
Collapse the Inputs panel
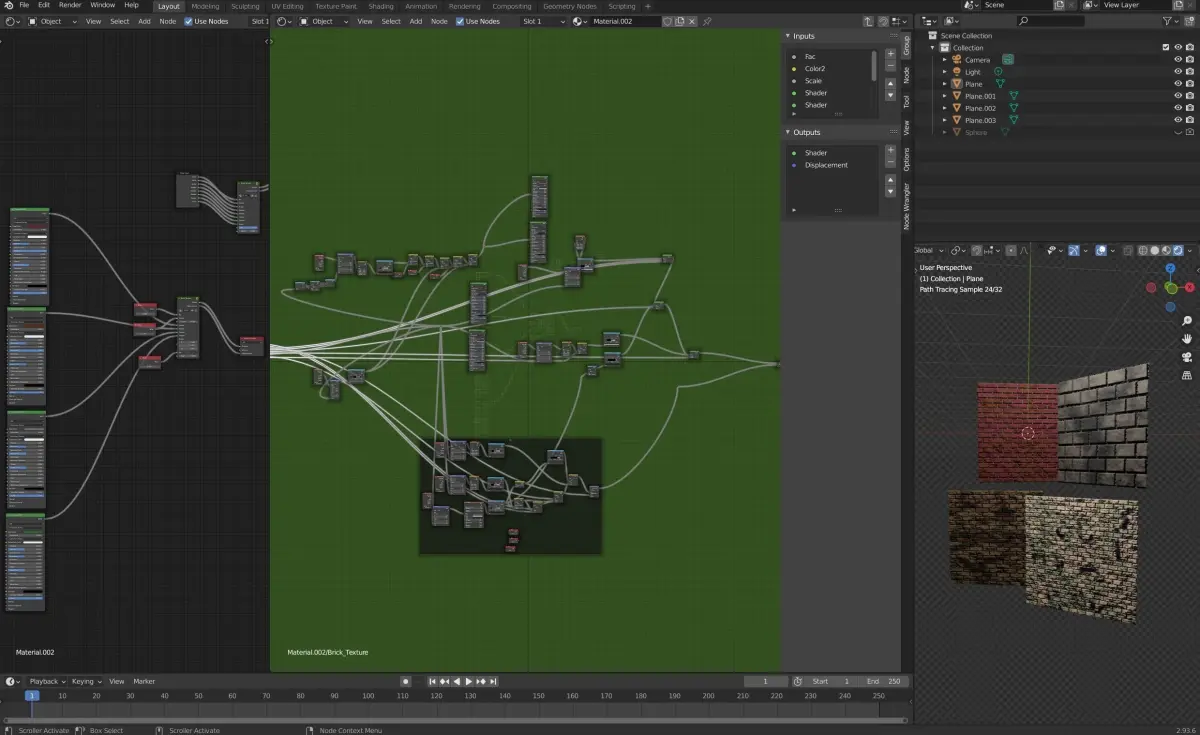click(x=788, y=36)
